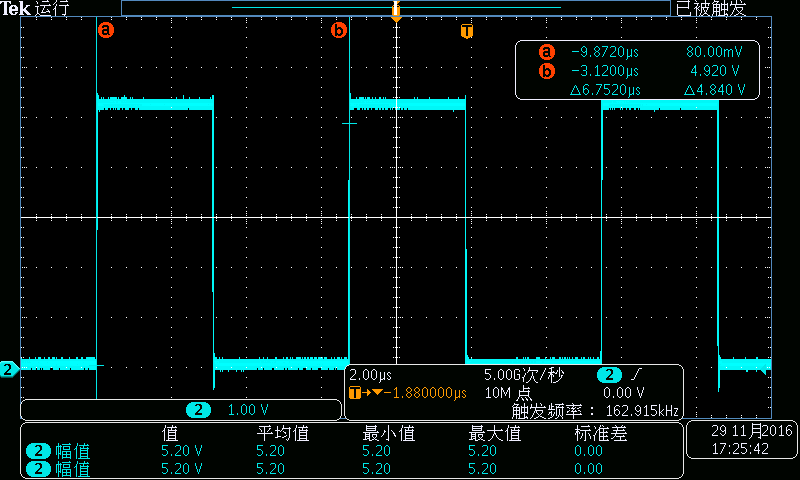800x480 pixels.
Task: Click the 2.00µs timebase readout
Action: click(x=370, y=375)
